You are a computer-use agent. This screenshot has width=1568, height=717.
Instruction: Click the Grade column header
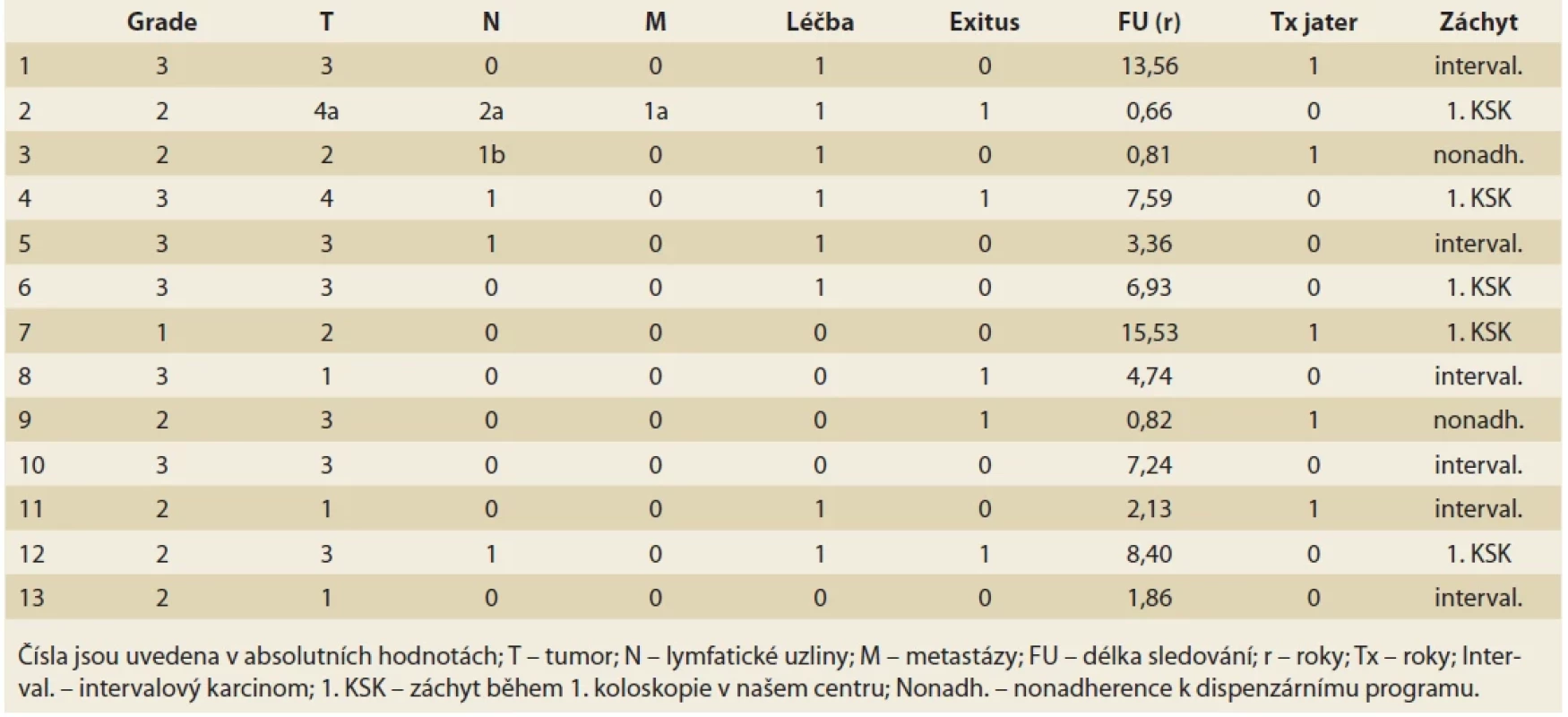(x=162, y=22)
